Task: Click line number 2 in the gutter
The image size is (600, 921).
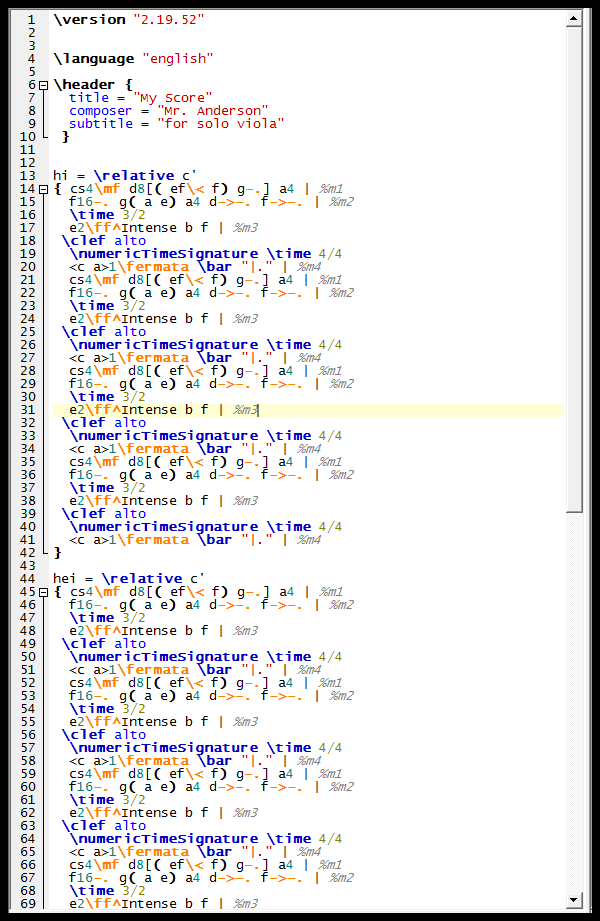Action: (32, 33)
